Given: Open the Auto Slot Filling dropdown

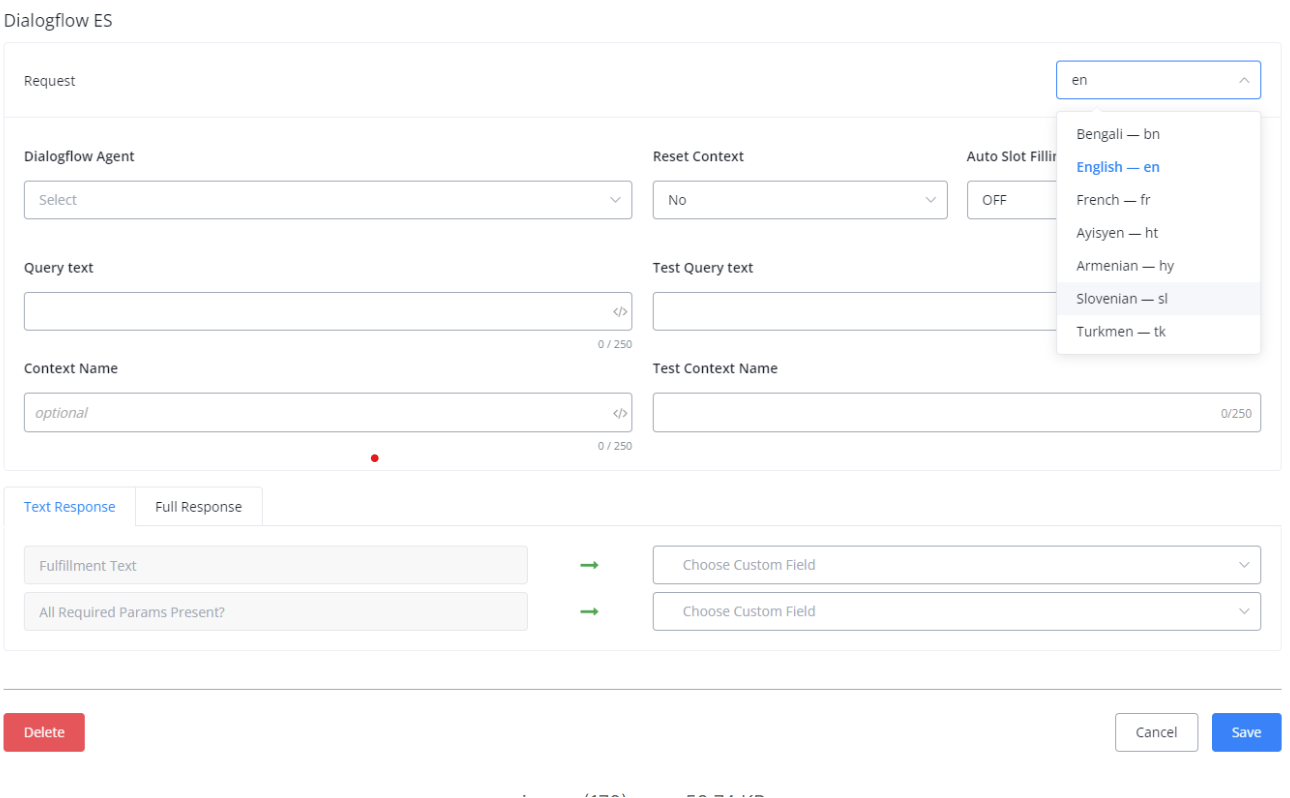Looking at the screenshot, I should 1012,200.
